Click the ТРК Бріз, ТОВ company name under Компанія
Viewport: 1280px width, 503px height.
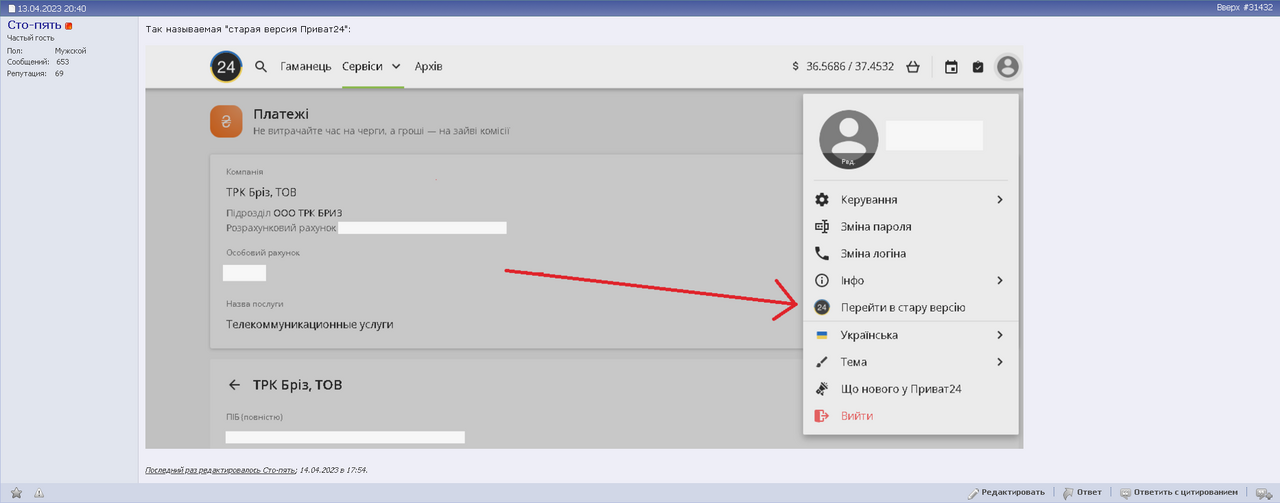[262, 192]
